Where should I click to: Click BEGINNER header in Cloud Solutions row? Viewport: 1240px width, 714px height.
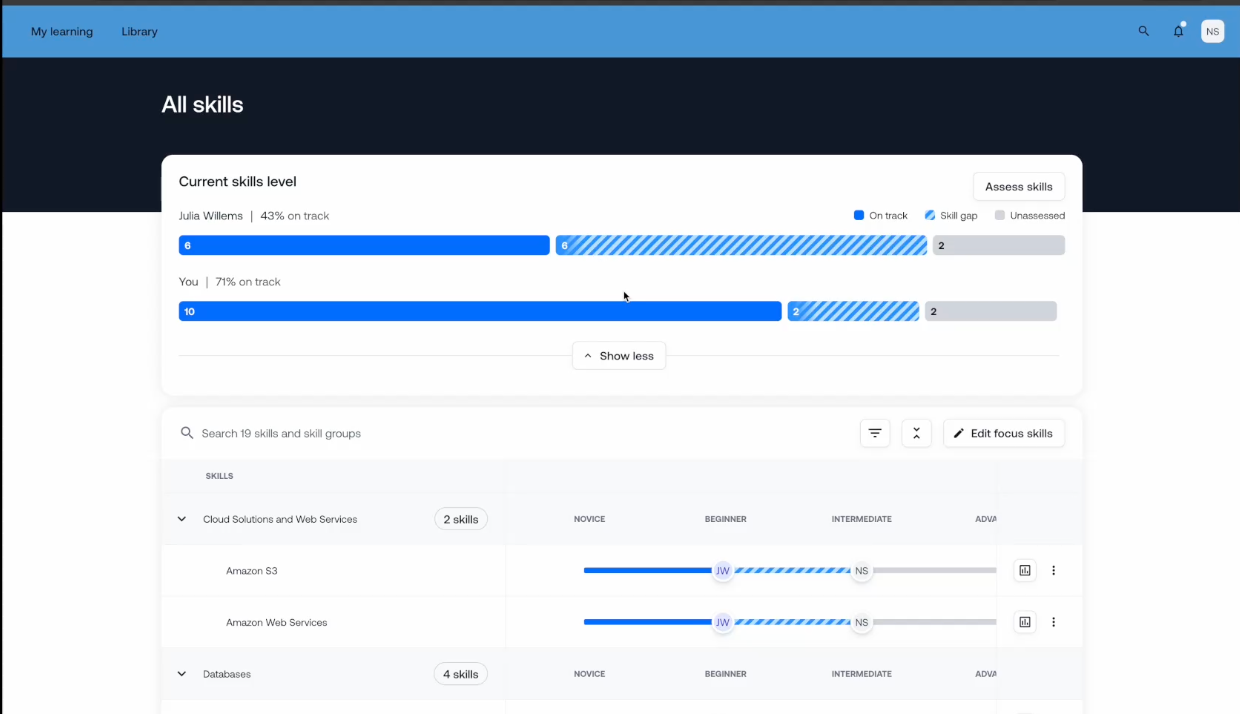coord(726,519)
